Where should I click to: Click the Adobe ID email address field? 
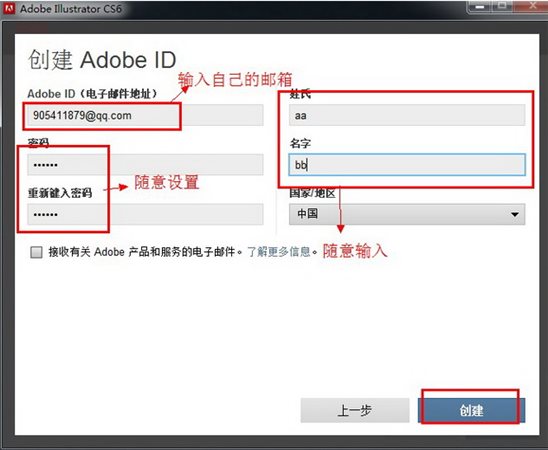145,115
